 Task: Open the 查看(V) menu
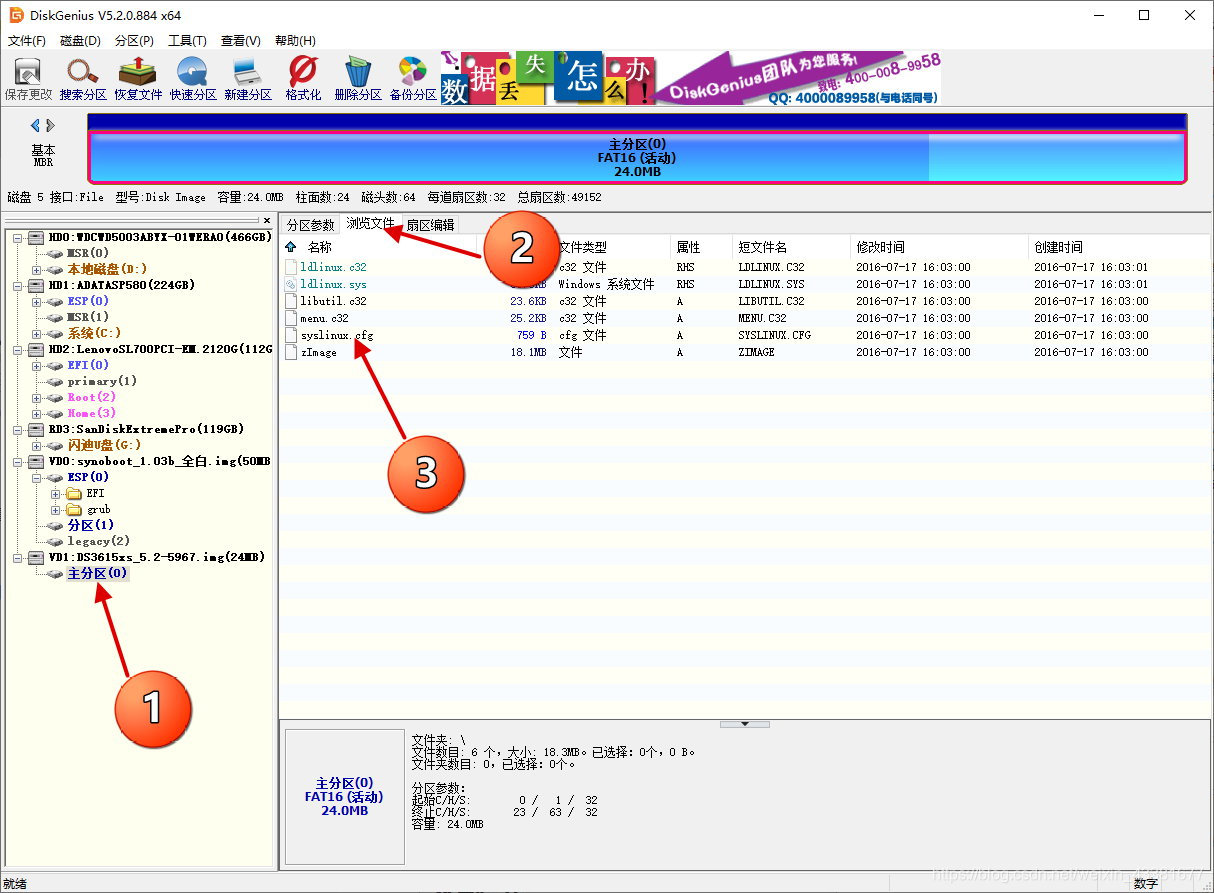pos(241,41)
